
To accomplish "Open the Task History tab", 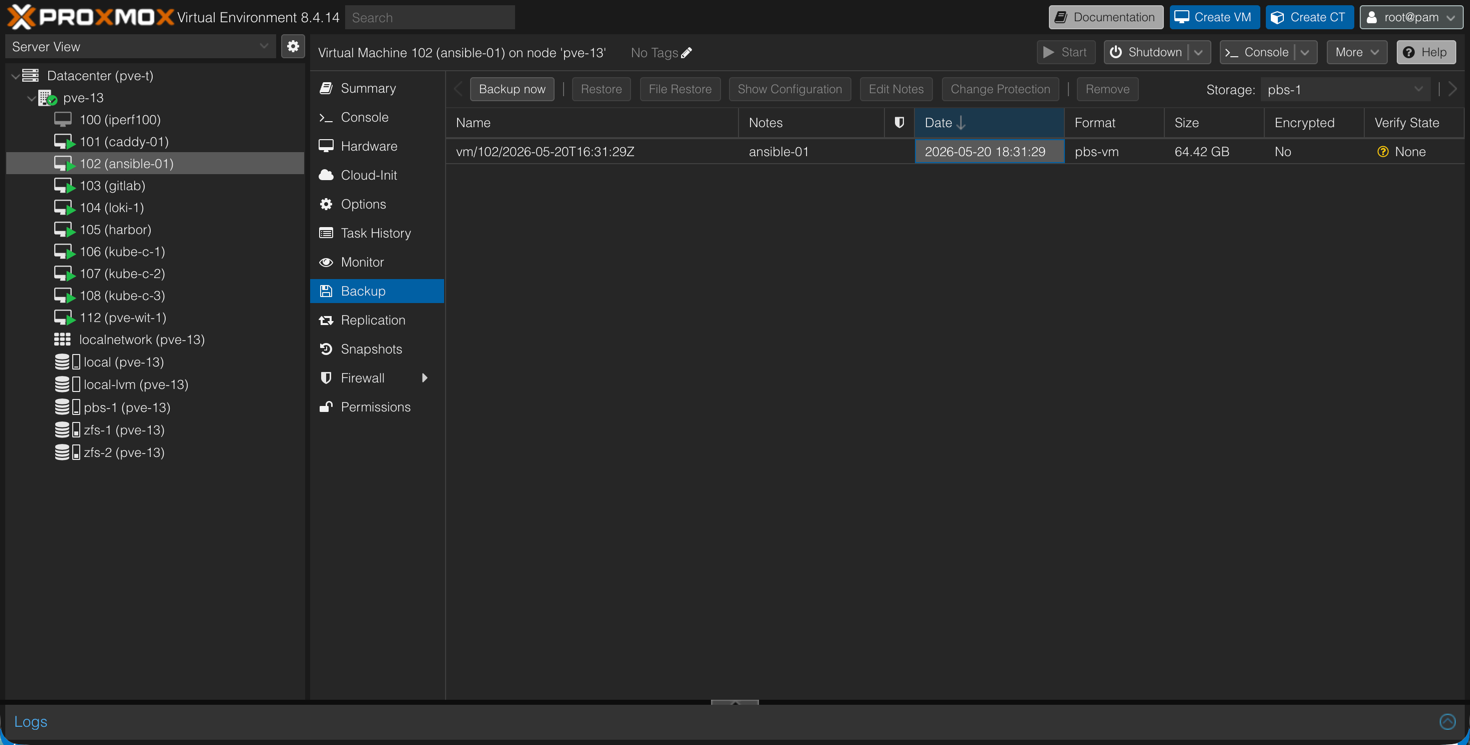I will (x=377, y=233).
